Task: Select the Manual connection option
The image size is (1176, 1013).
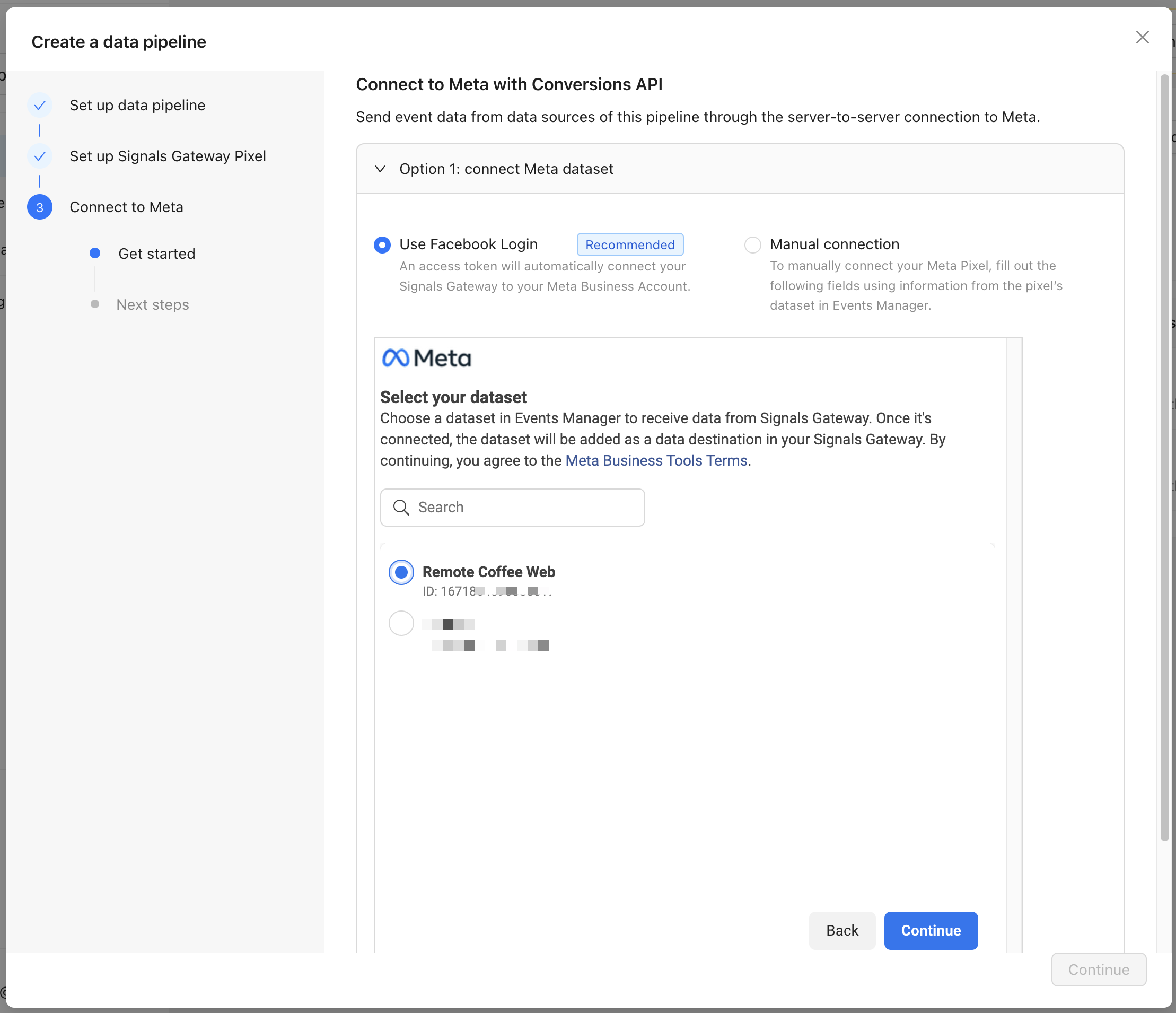Action: point(752,244)
